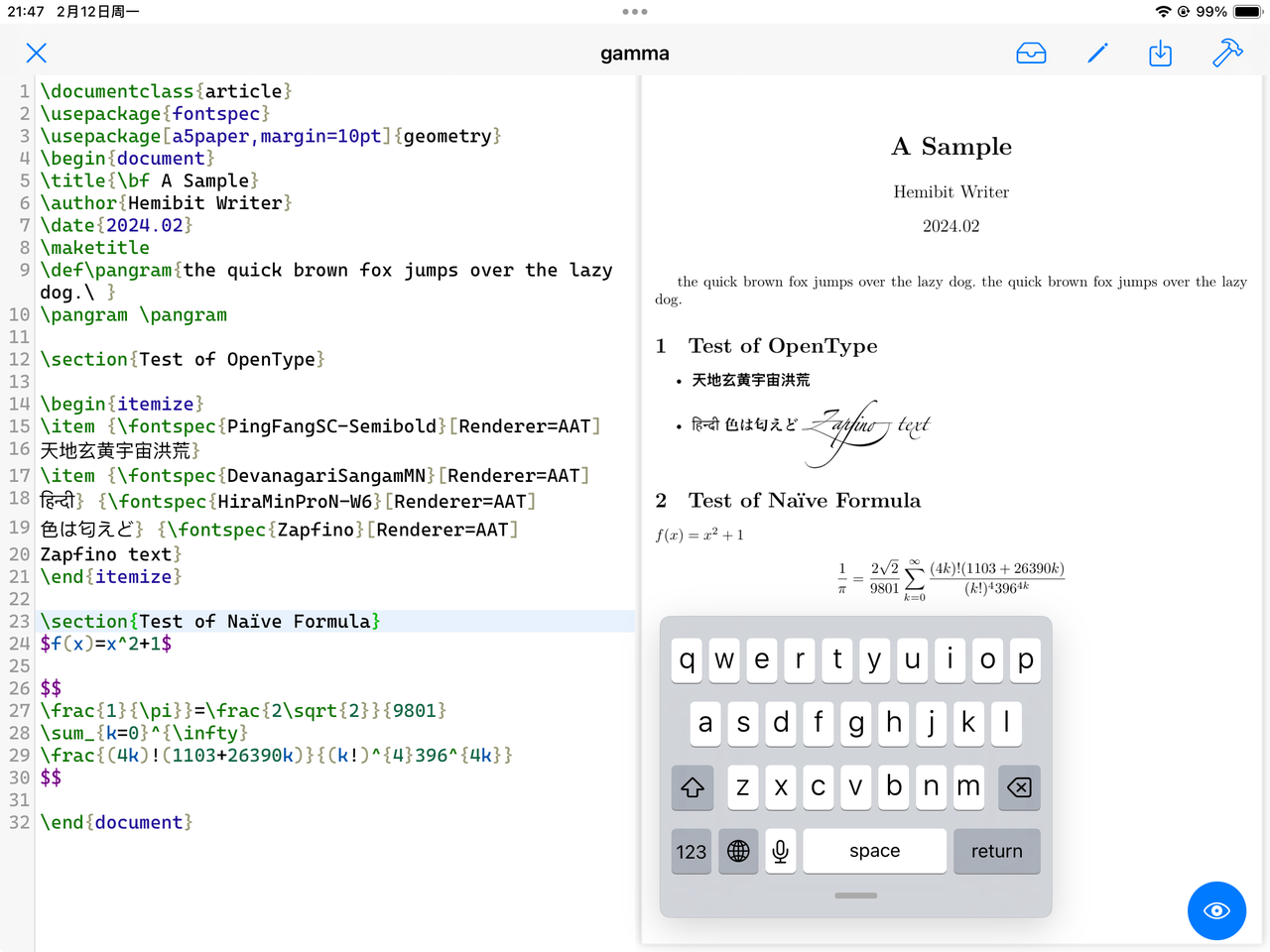1270x952 pixels.
Task: Click the \author{Hemibit Writer} source line
Action: [x=166, y=203]
